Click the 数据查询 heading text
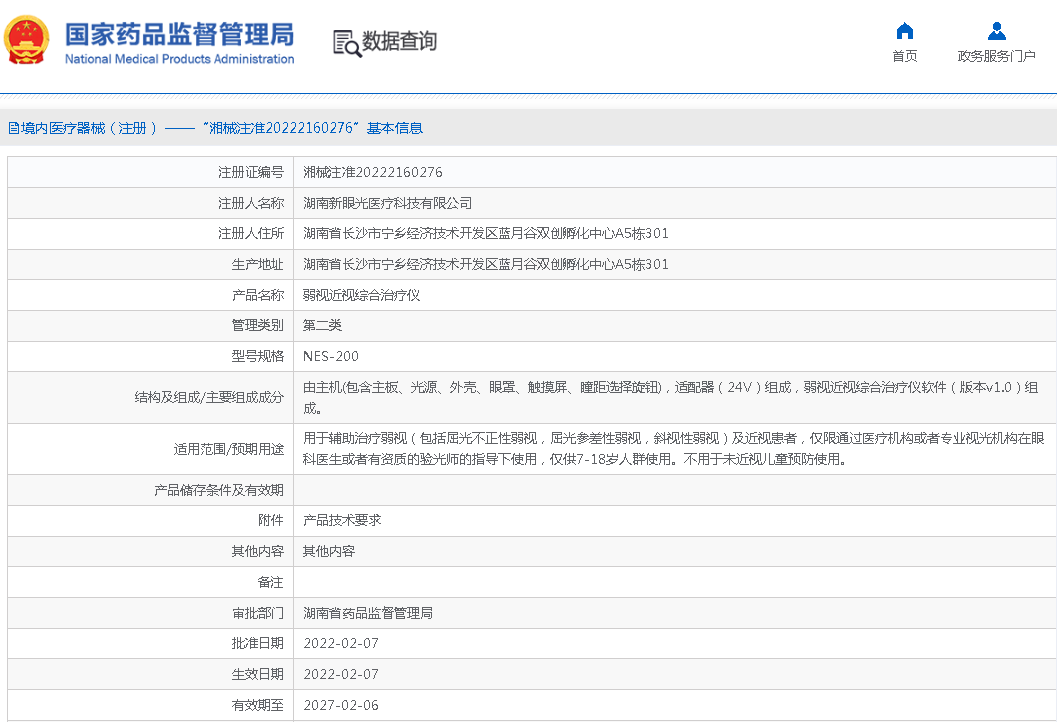 [x=400, y=41]
